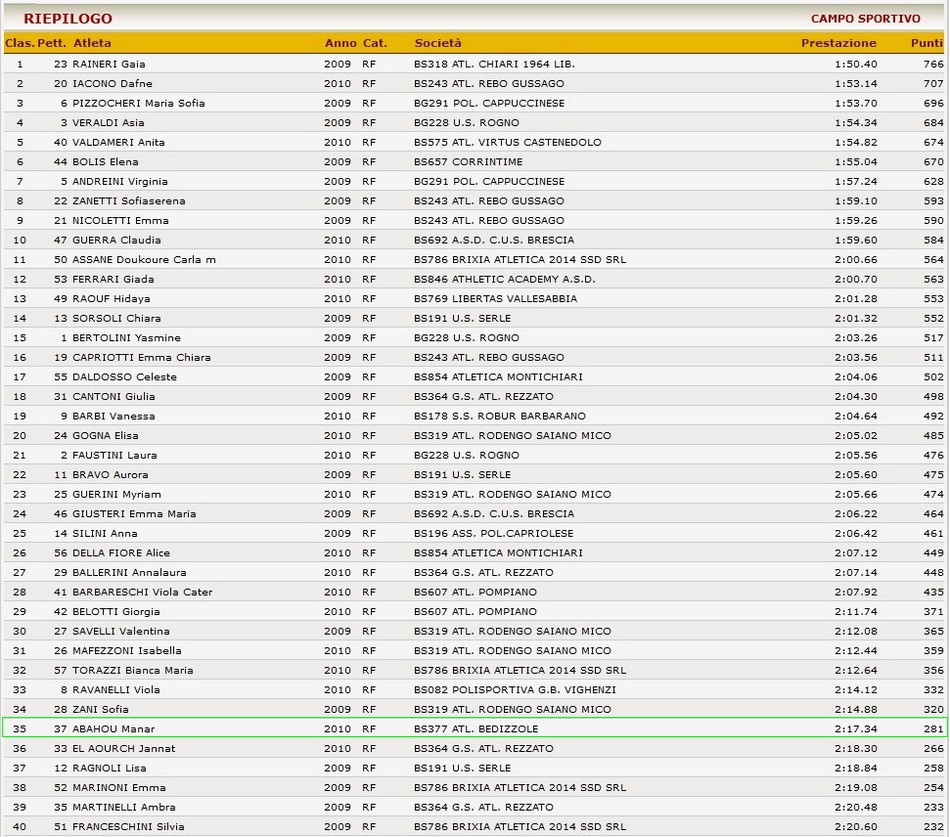Select athlete FERRARI Giada
Image resolution: width=950 pixels, height=837 pixels.
click(113, 279)
